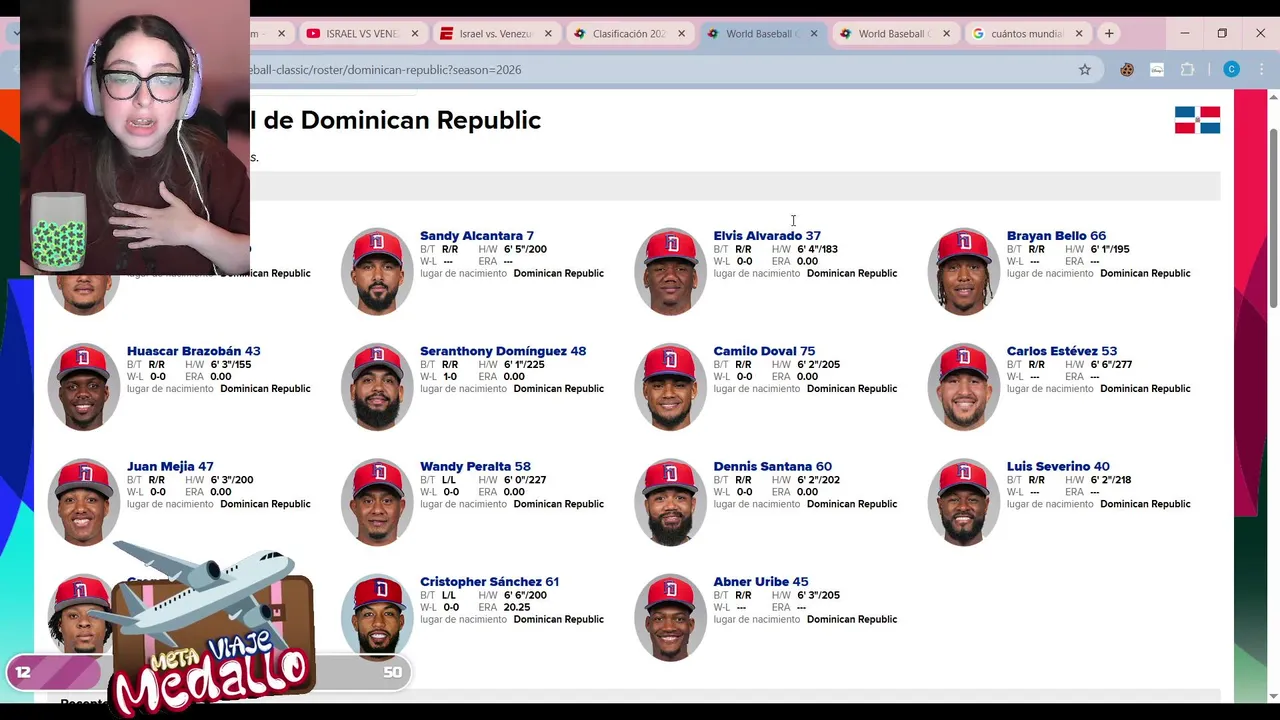Image resolution: width=1280 pixels, height=720 pixels.
Task: Click Dennis Santana's headshot photo
Action: [x=670, y=501]
